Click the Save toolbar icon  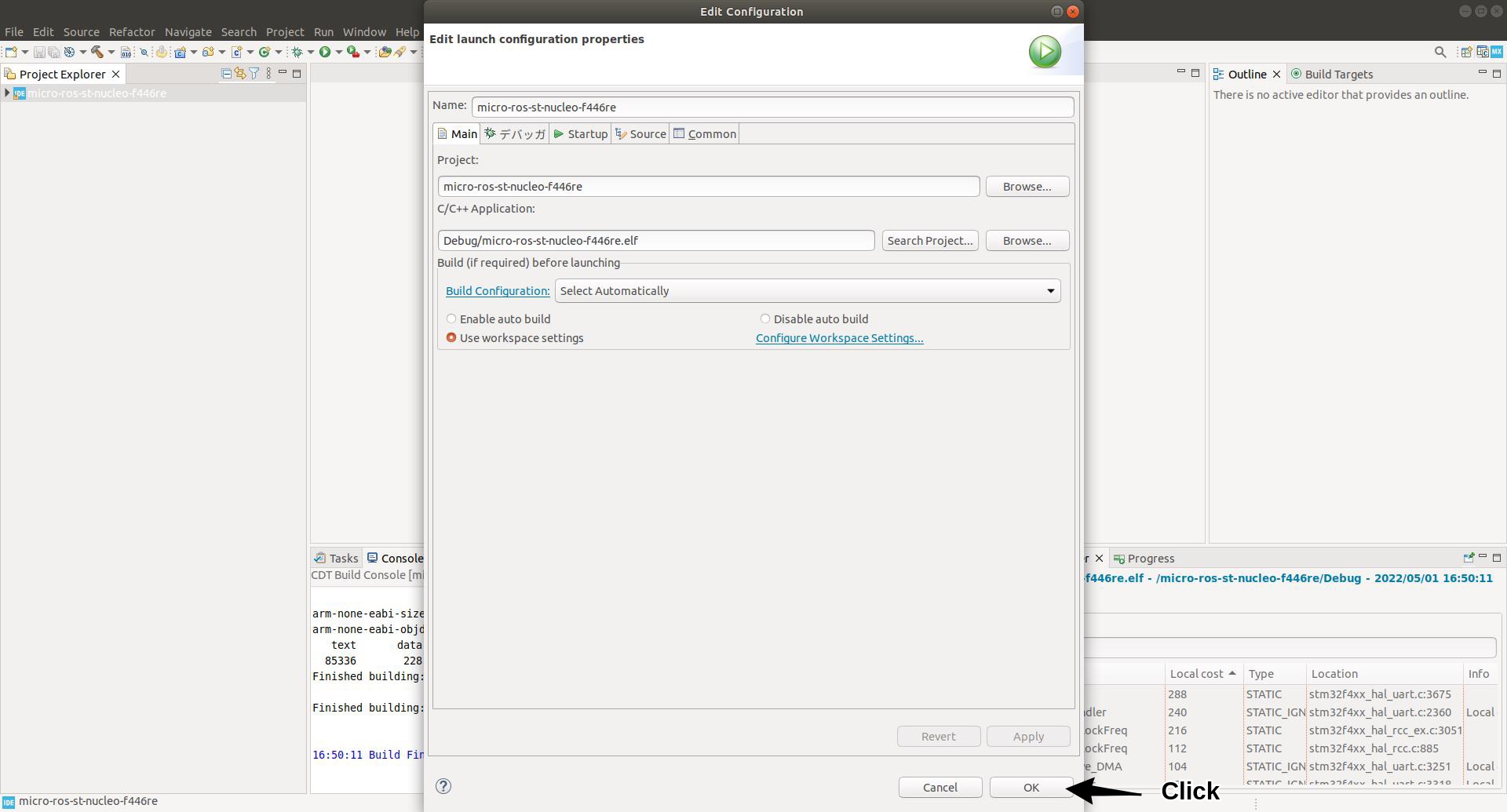pyautogui.click(x=38, y=53)
